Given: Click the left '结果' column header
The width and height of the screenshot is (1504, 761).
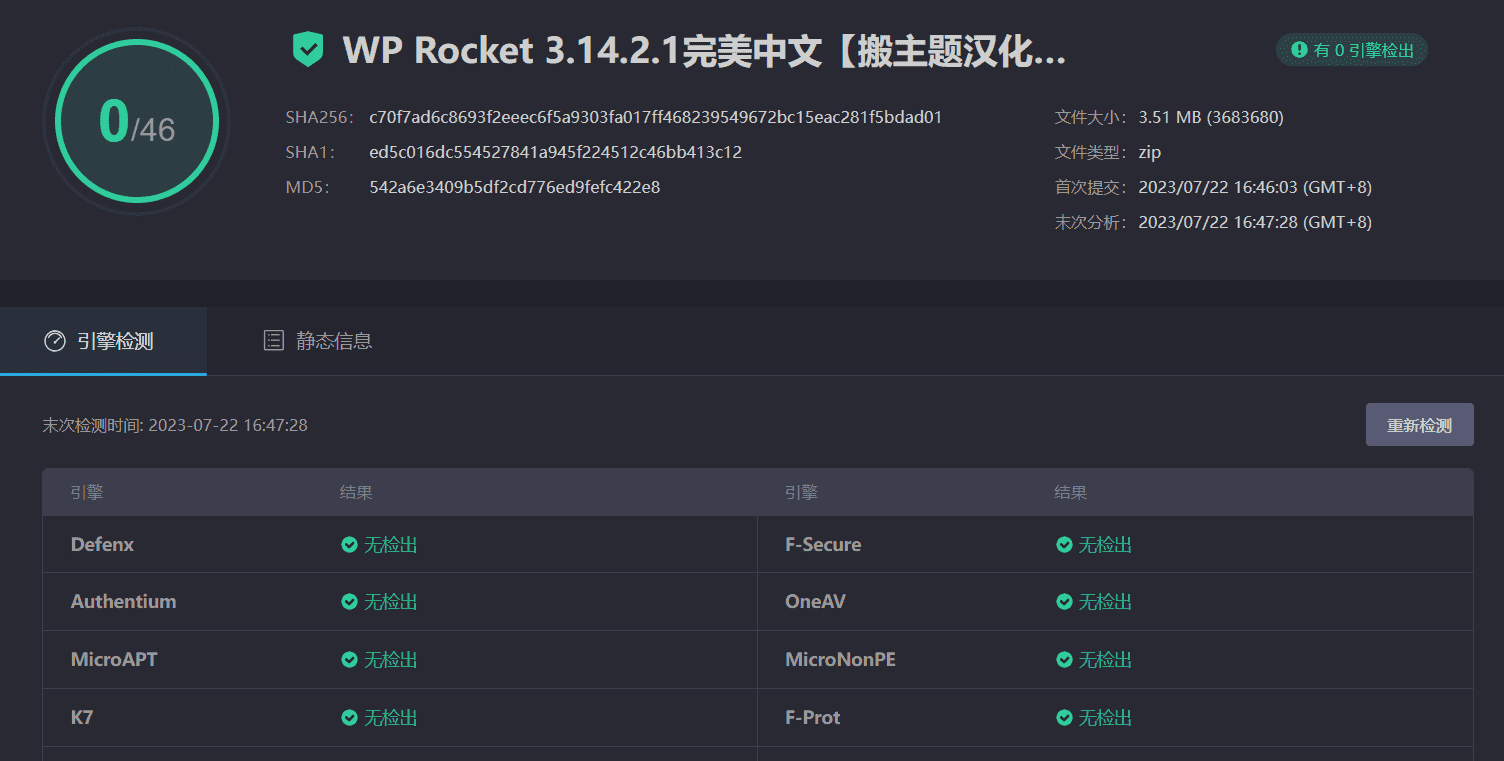Looking at the screenshot, I should tap(356, 492).
